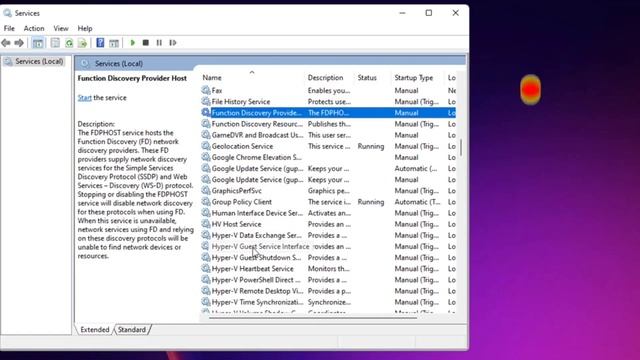Click the Export List toolbar icon
This screenshot has height=360, width=640.
click(82, 43)
